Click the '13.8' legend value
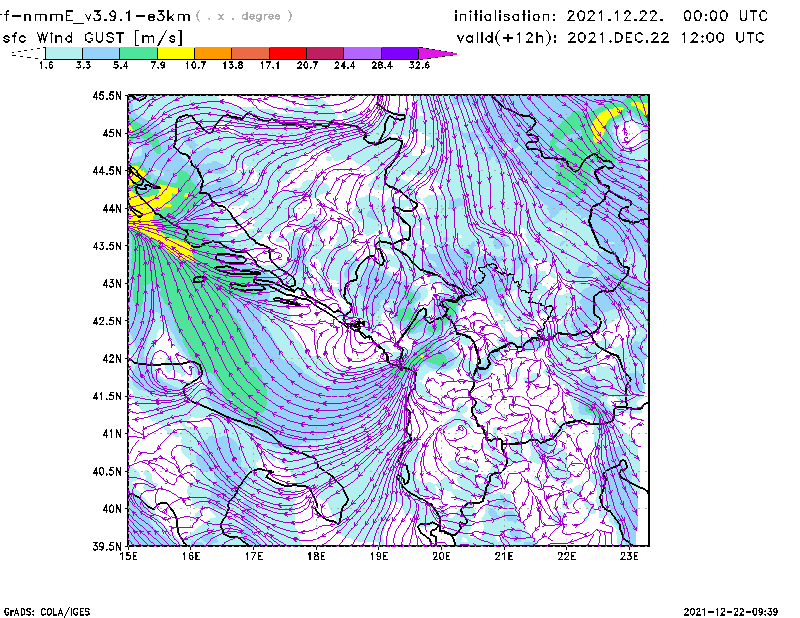Viewport: 800px width, 618px height. (x=232, y=65)
